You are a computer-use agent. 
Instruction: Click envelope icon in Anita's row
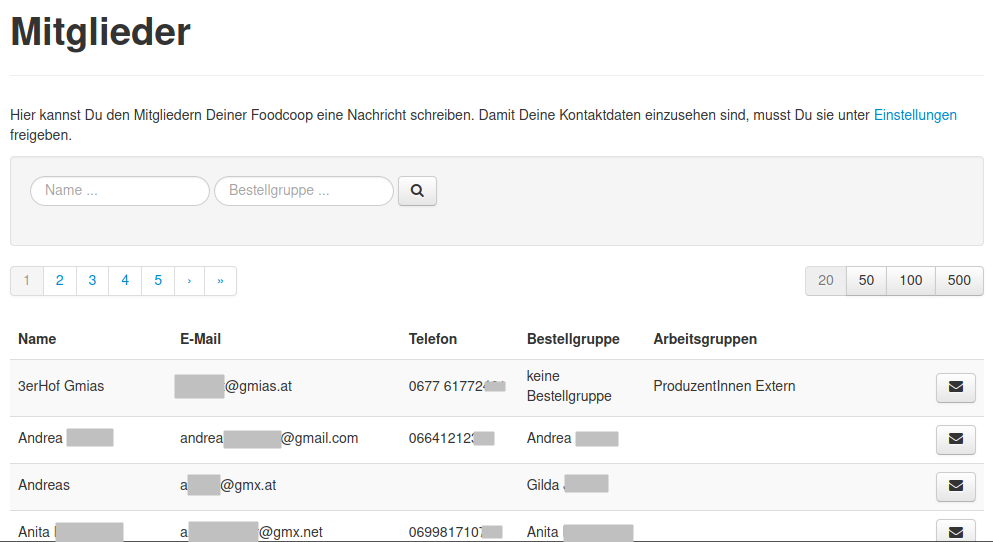tap(955, 531)
